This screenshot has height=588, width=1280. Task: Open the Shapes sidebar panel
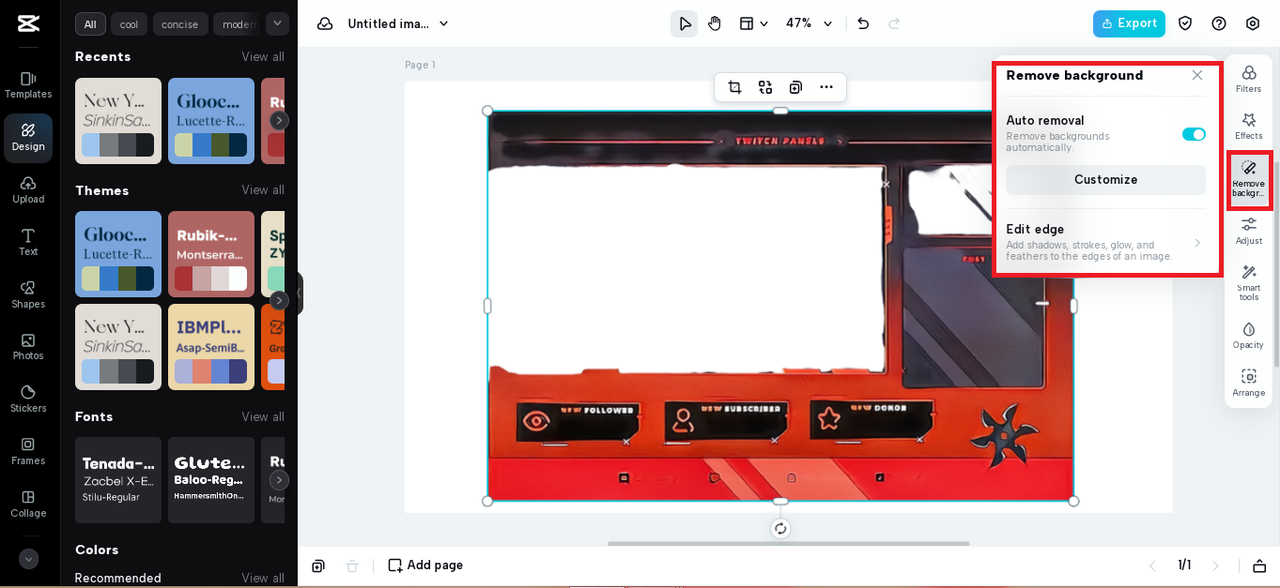[28, 295]
